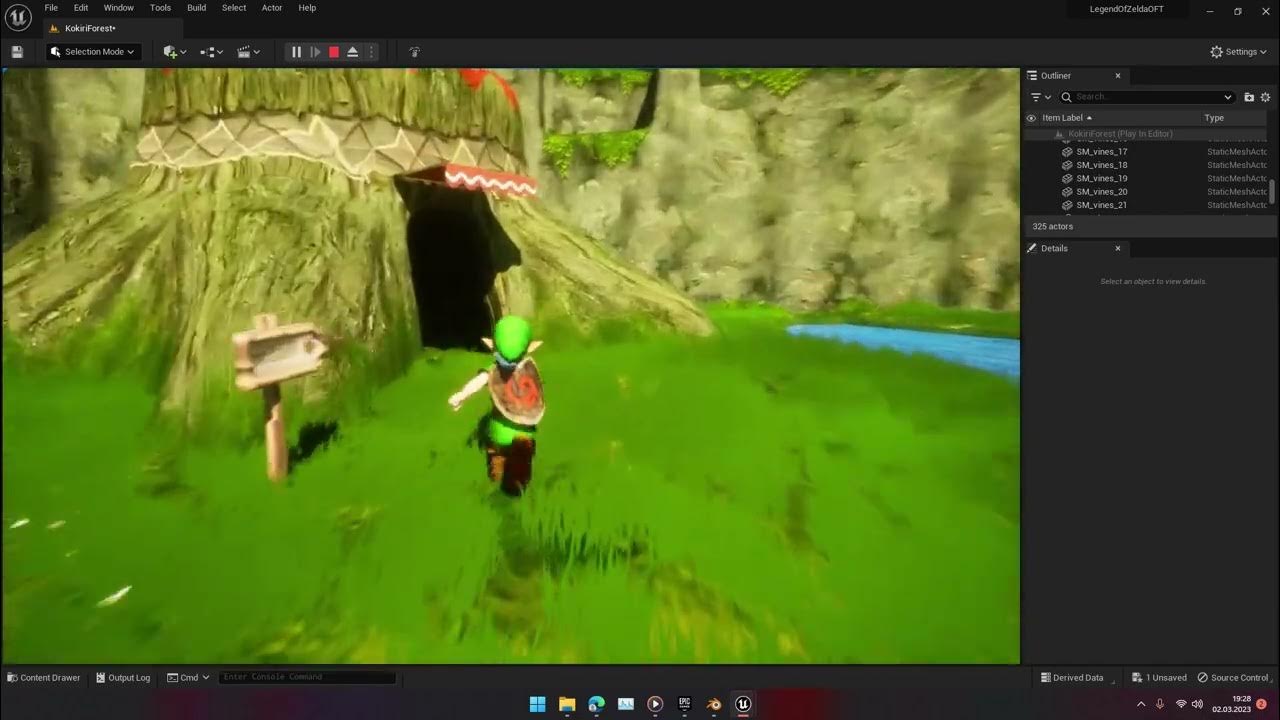The height and width of the screenshot is (720, 1280).
Task: Open the Build menu
Action: 196,8
